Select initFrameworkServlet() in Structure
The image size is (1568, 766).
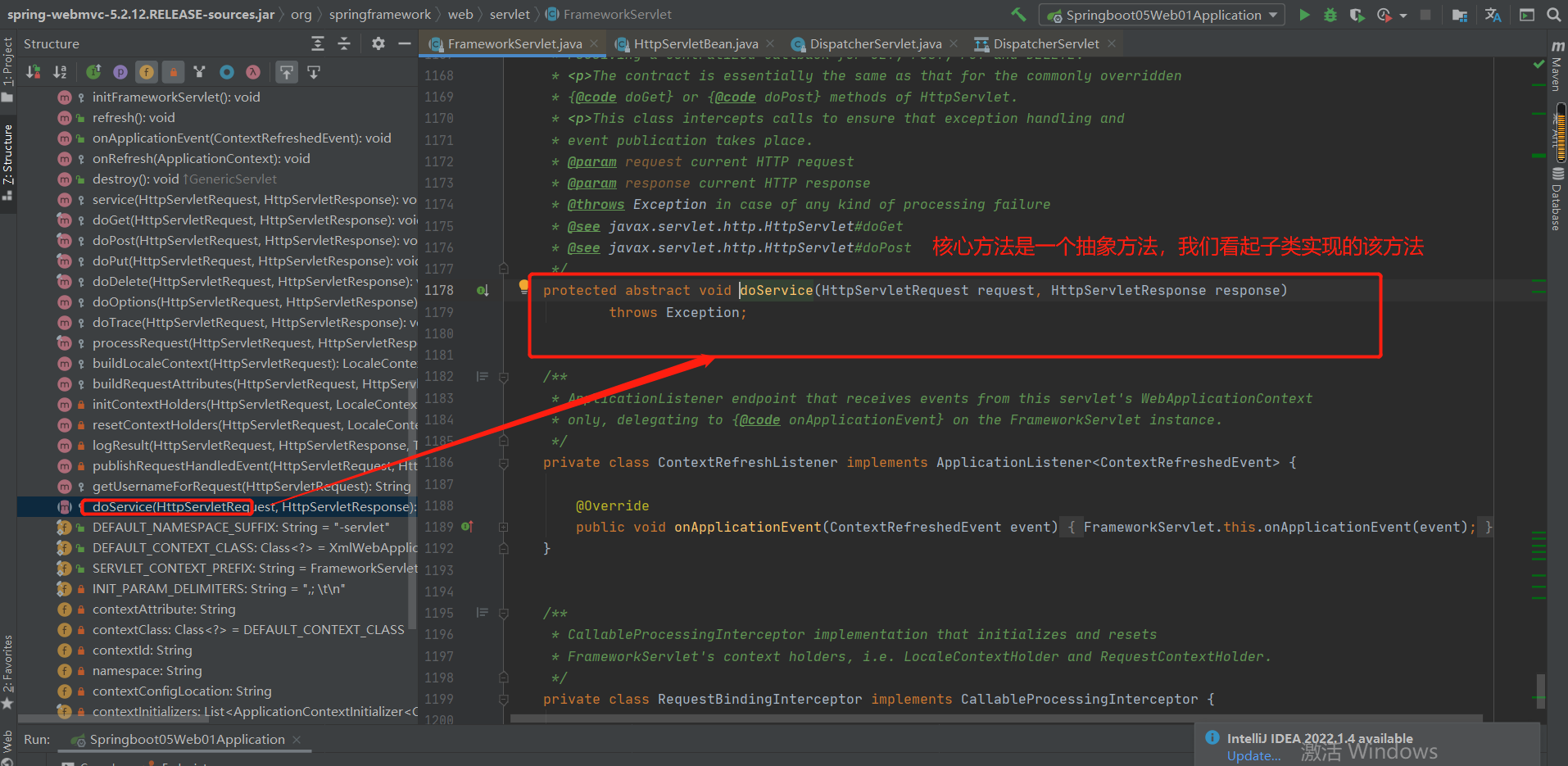pos(176,97)
